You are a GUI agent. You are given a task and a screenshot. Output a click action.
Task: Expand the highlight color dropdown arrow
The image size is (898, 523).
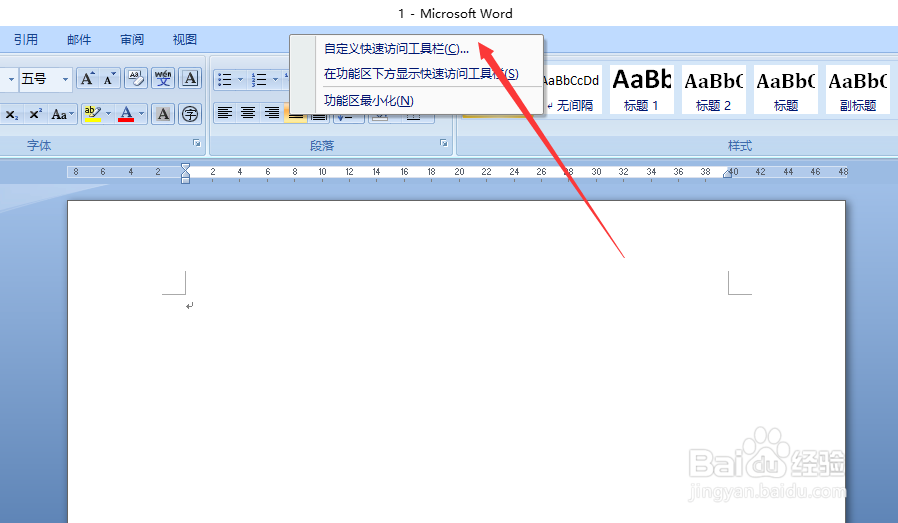click(108, 114)
